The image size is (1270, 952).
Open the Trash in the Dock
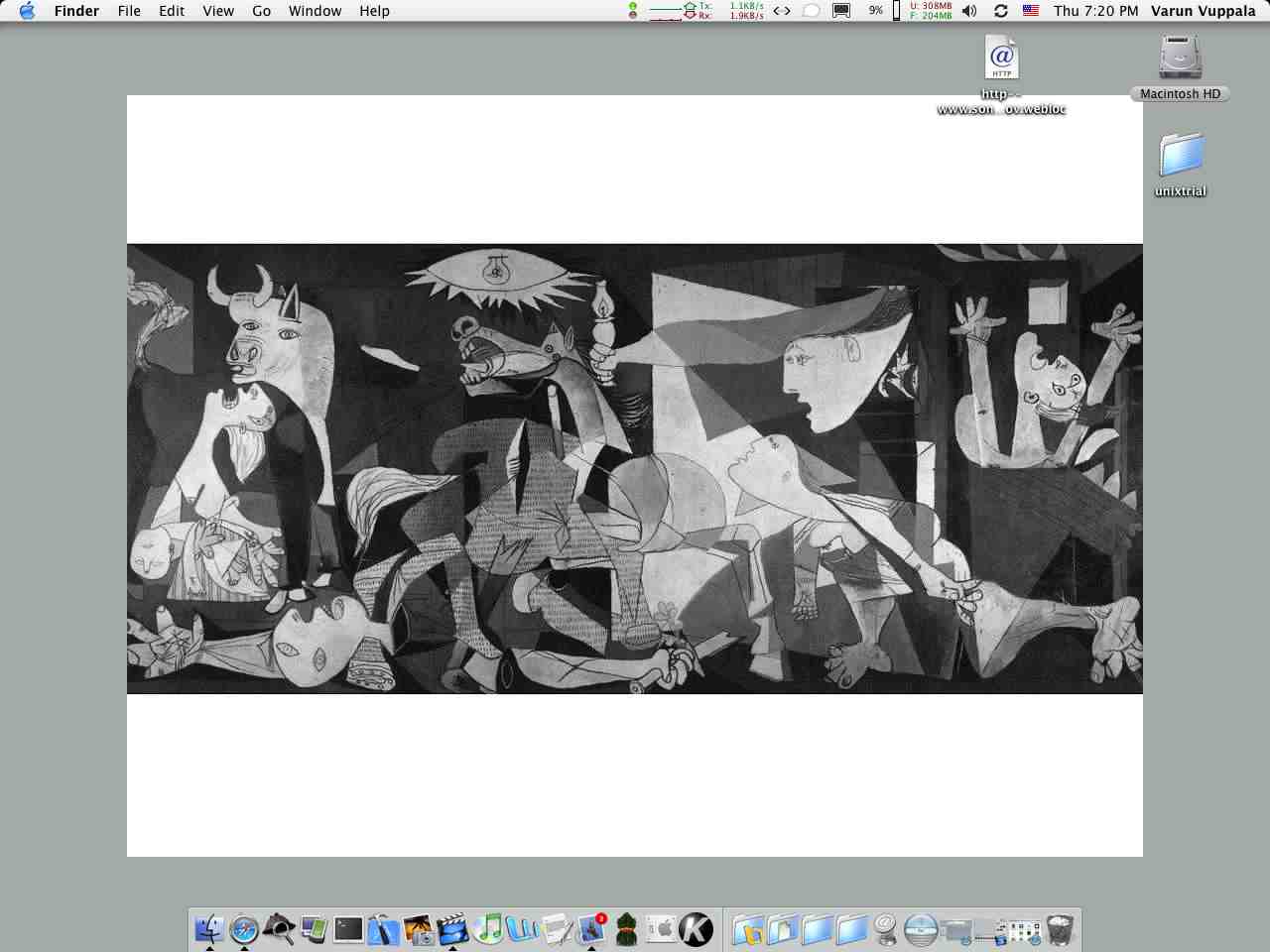coord(1060,929)
